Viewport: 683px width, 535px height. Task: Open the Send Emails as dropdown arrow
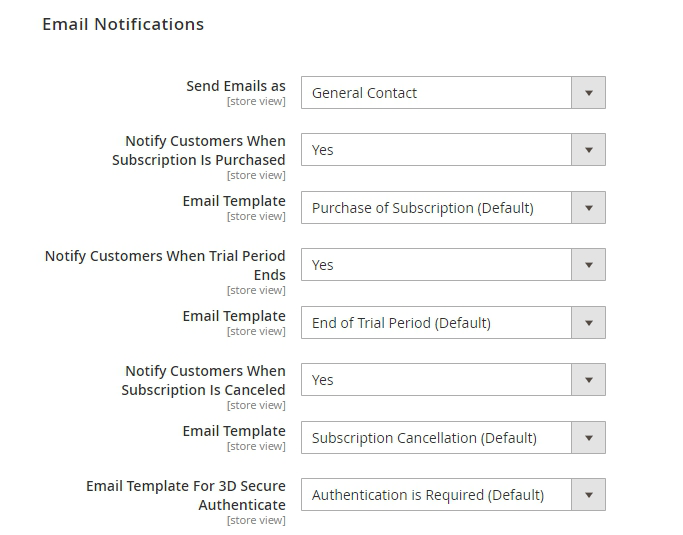pyautogui.click(x=588, y=93)
